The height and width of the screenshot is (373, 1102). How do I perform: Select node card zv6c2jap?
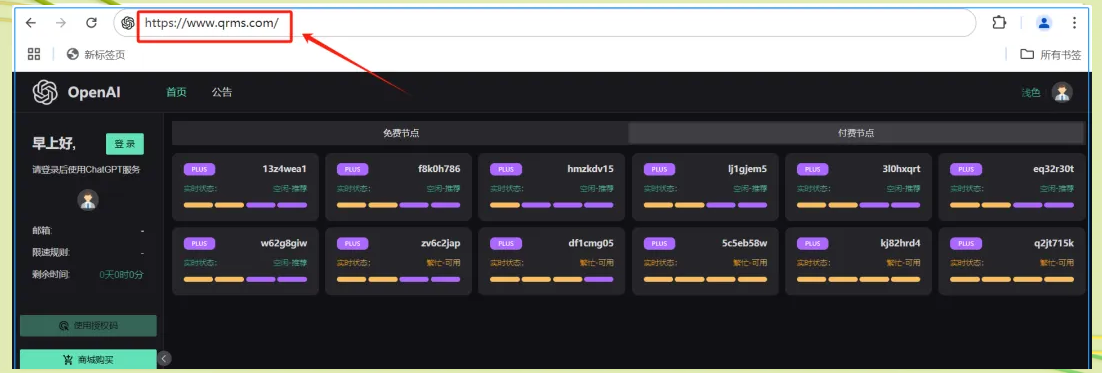tap(398, 261)
